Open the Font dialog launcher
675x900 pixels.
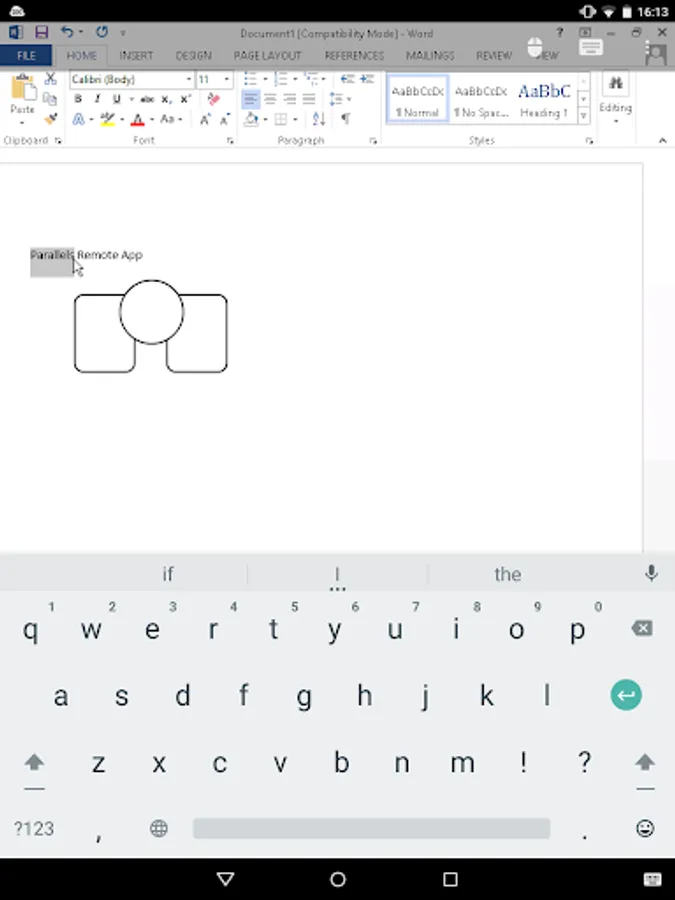(x=230, y=141)
